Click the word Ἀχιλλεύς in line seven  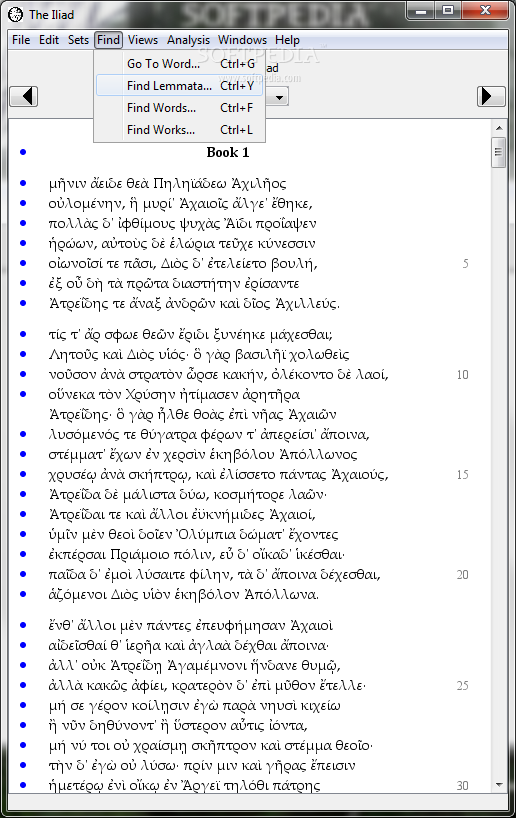click(x=307, y=304)
